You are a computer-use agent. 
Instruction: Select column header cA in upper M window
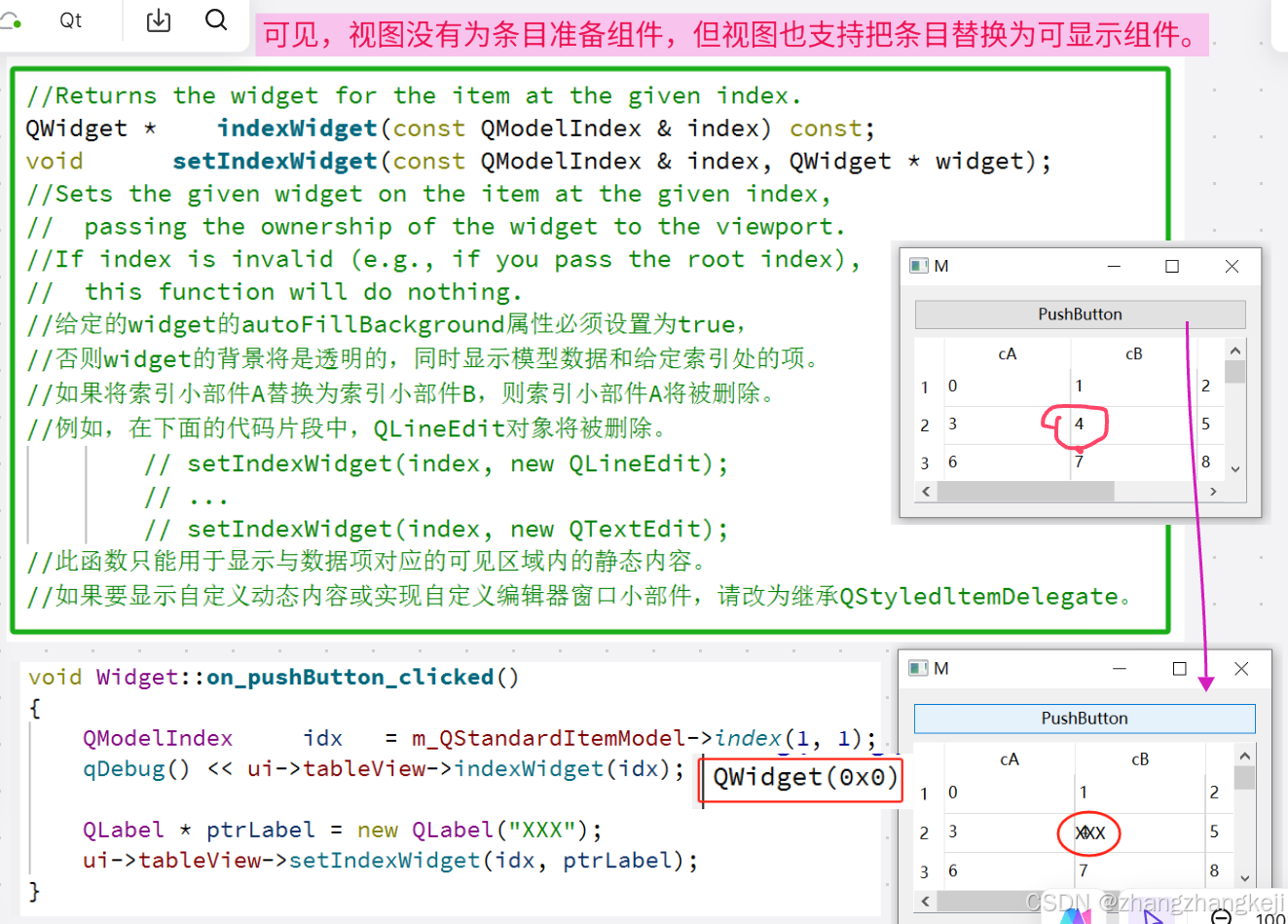[1007, 354]
